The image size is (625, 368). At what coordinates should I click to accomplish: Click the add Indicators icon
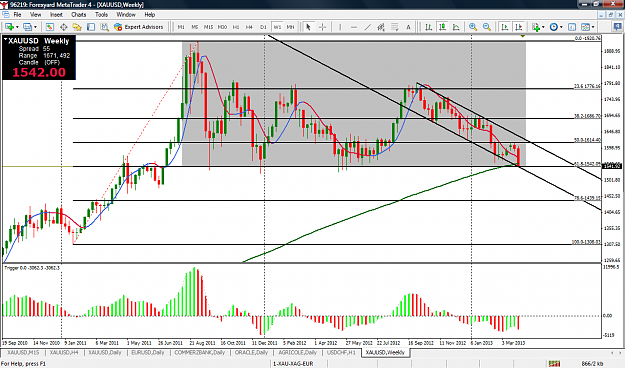535,27
